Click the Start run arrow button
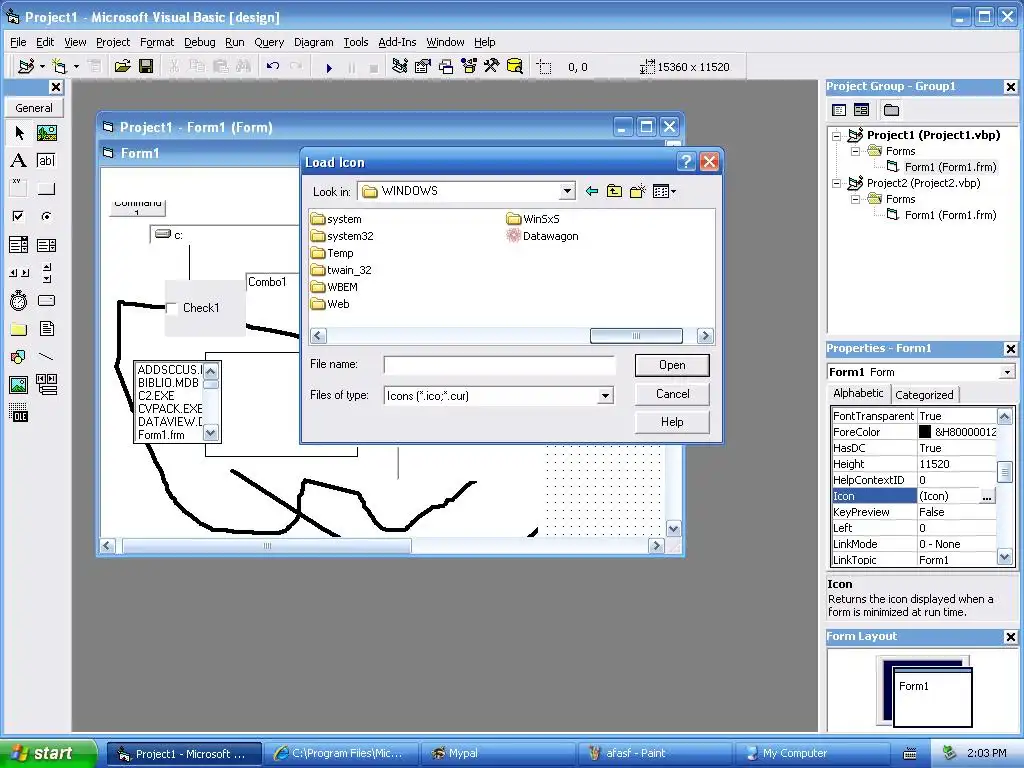Image resolution: width=1024 pixels, height=768 pixels. pos(329,67)
